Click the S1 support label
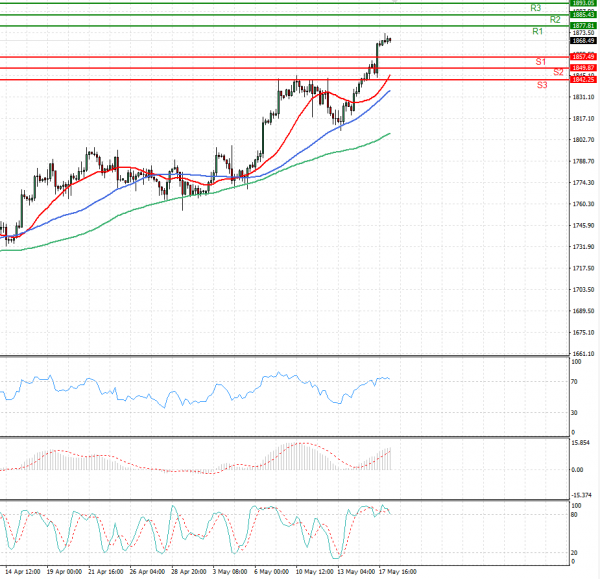The image size is (600, 579). [540, 62]
